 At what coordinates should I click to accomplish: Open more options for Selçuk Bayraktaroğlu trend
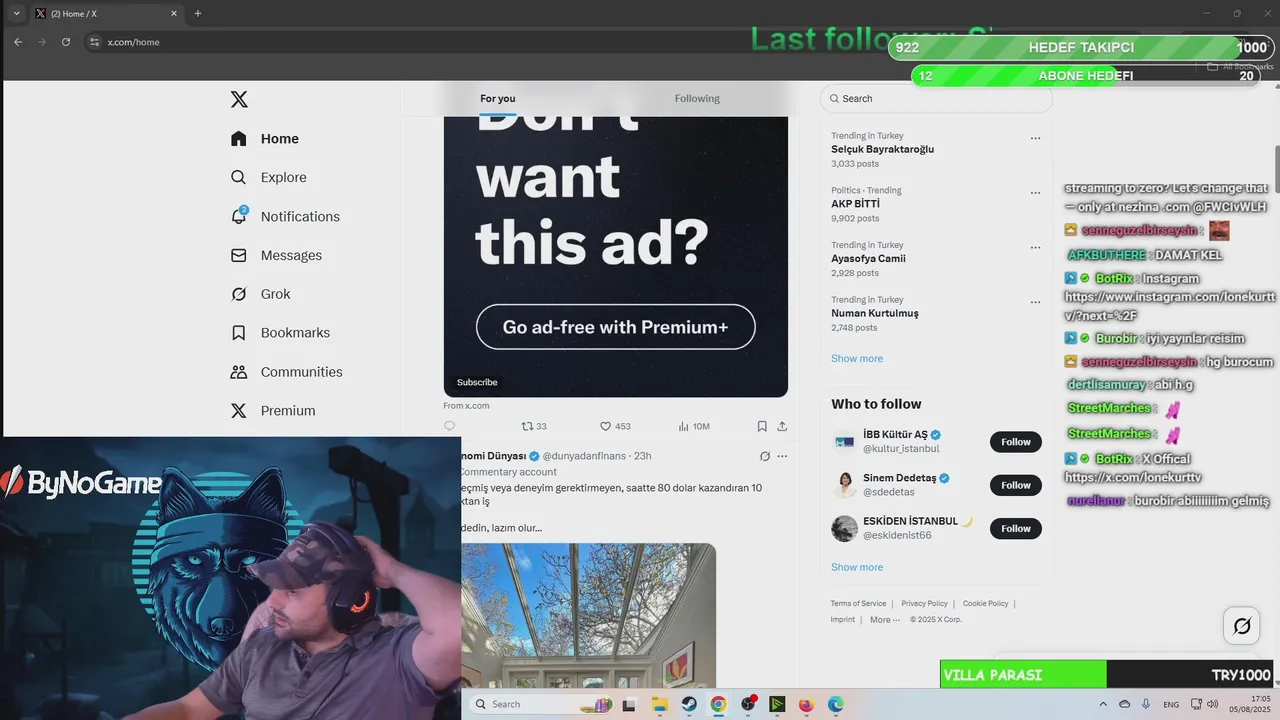(x=1035, y=138)
